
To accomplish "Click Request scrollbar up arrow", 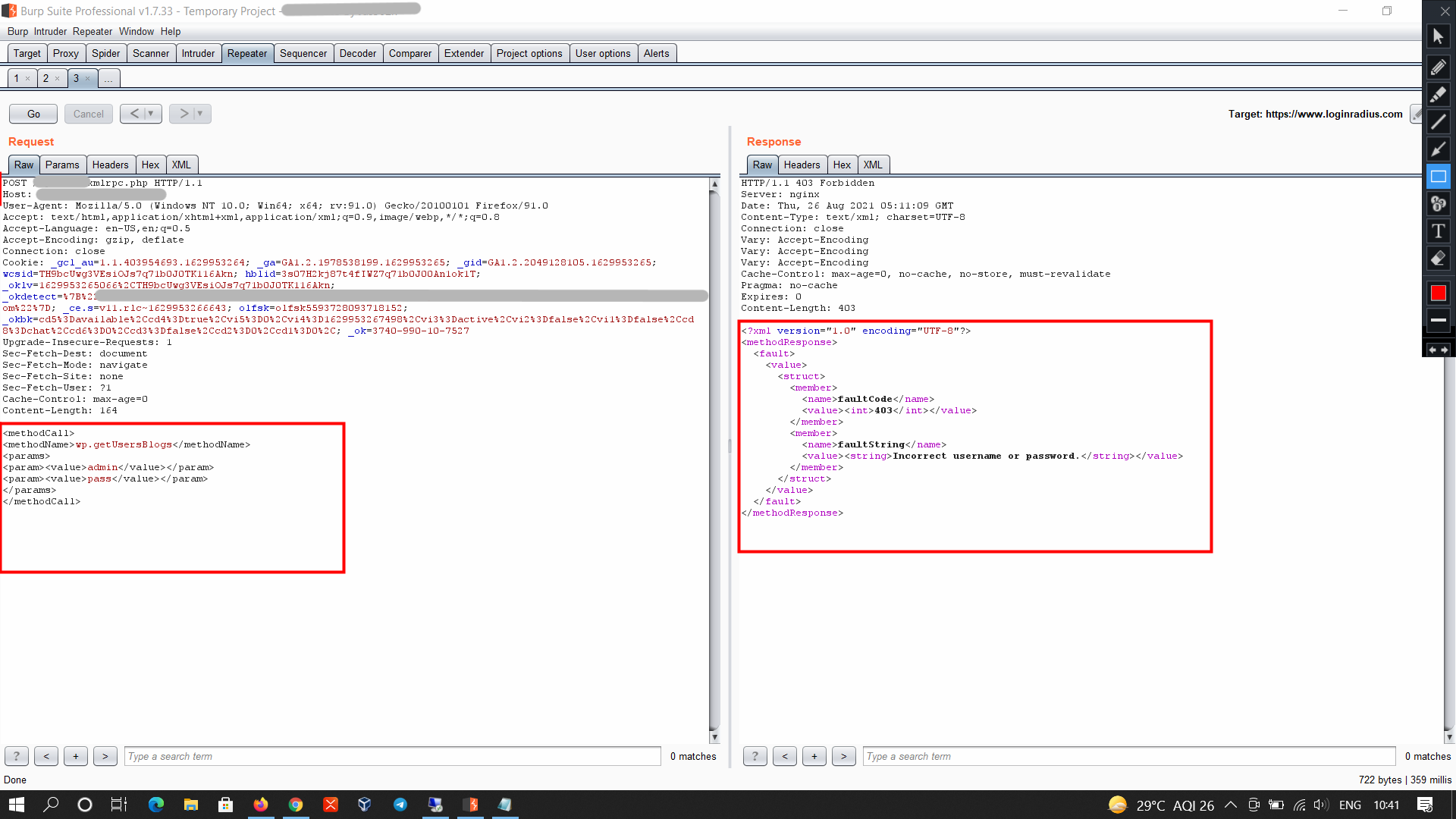I will [x=714, y=184].
